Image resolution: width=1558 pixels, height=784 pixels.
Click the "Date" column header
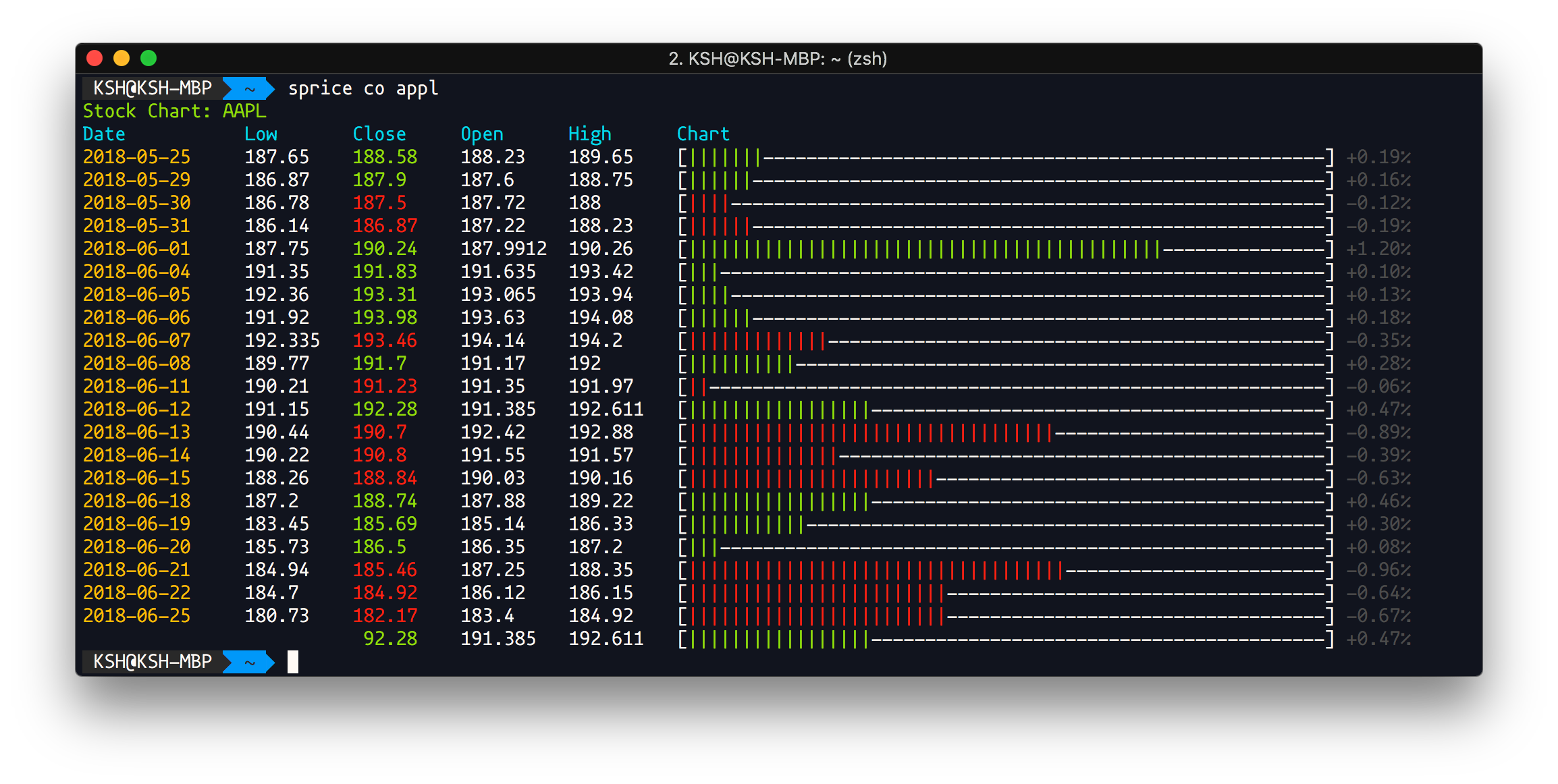coord(104,134)
